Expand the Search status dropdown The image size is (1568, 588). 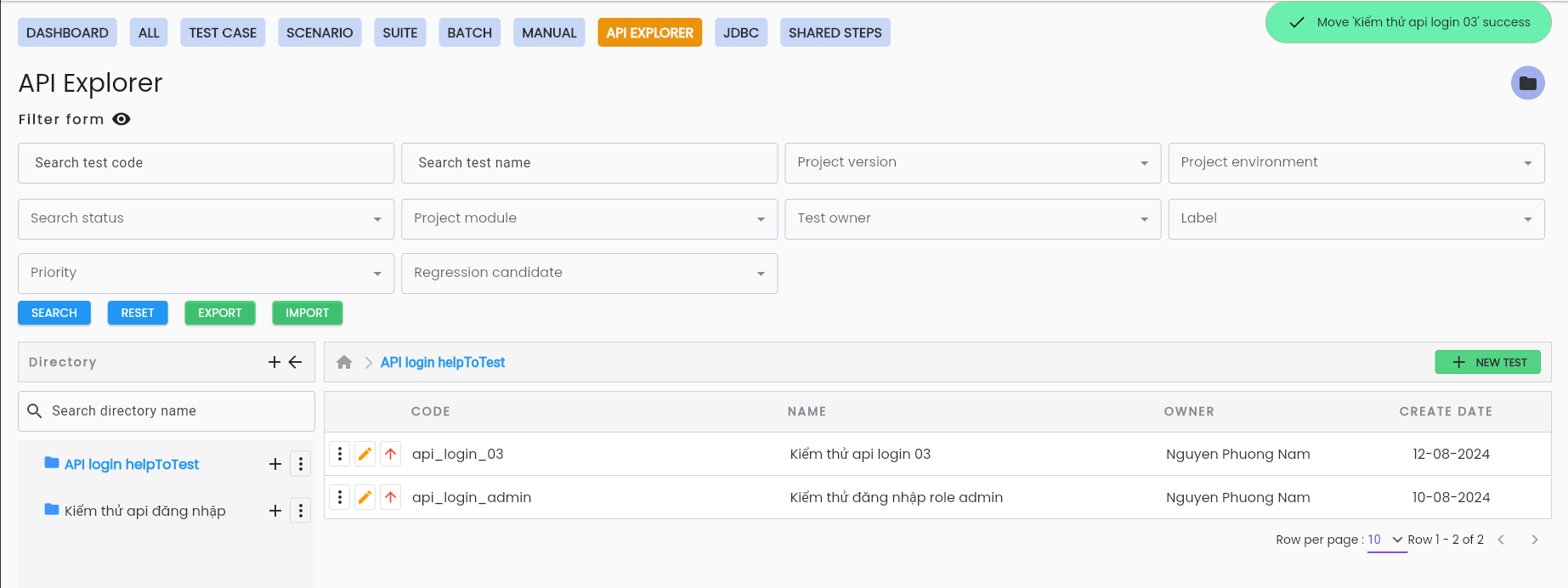206,219
